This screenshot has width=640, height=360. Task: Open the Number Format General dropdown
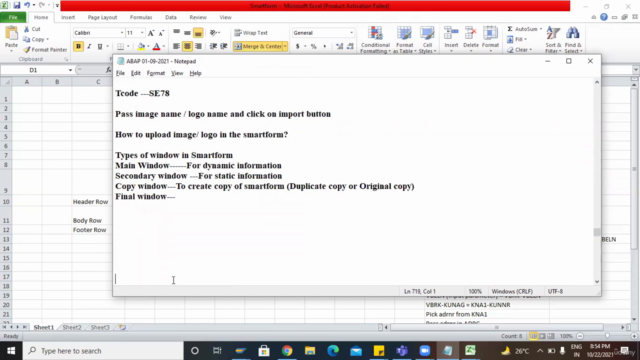coord(351,33)
